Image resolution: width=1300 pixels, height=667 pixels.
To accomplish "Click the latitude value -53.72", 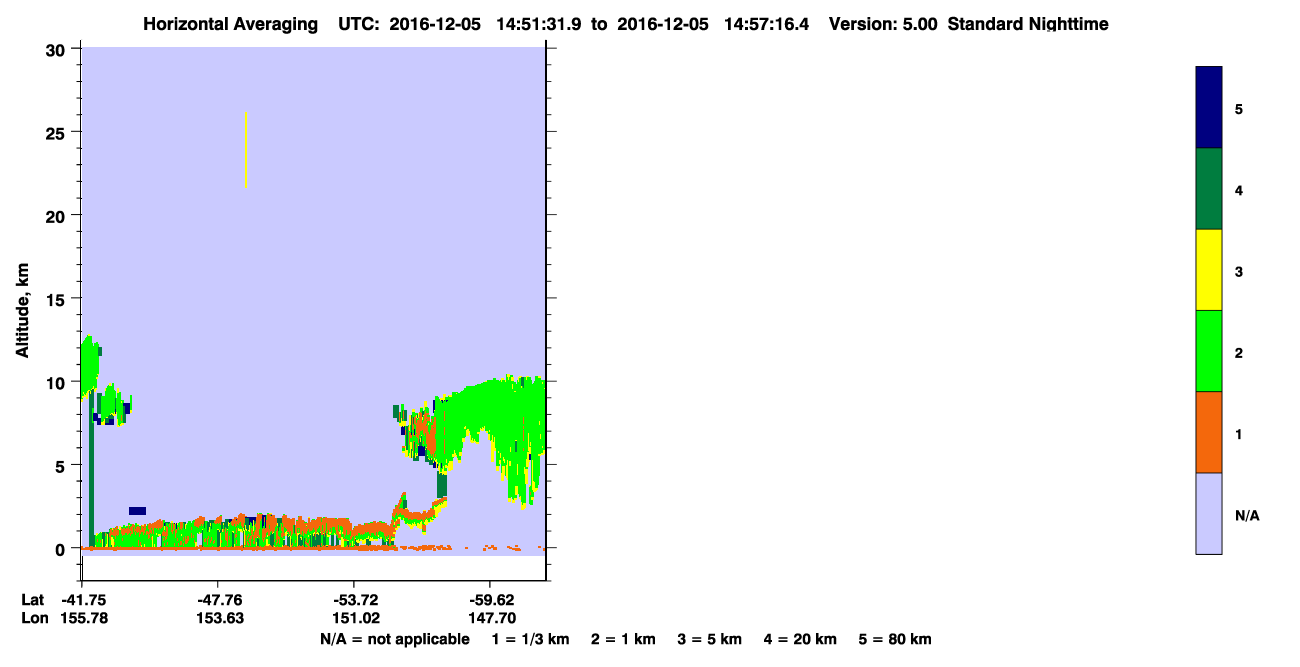I will 354,600.
